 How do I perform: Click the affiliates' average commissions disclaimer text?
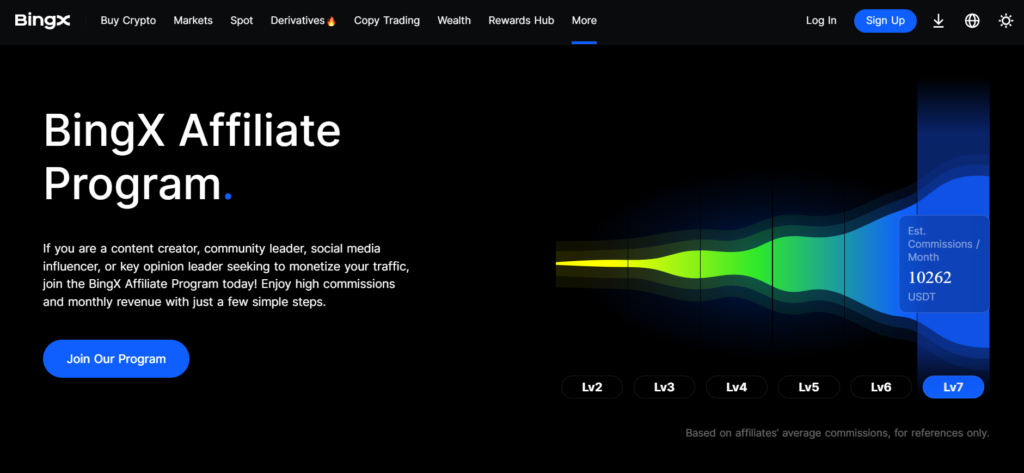(837, 432)
